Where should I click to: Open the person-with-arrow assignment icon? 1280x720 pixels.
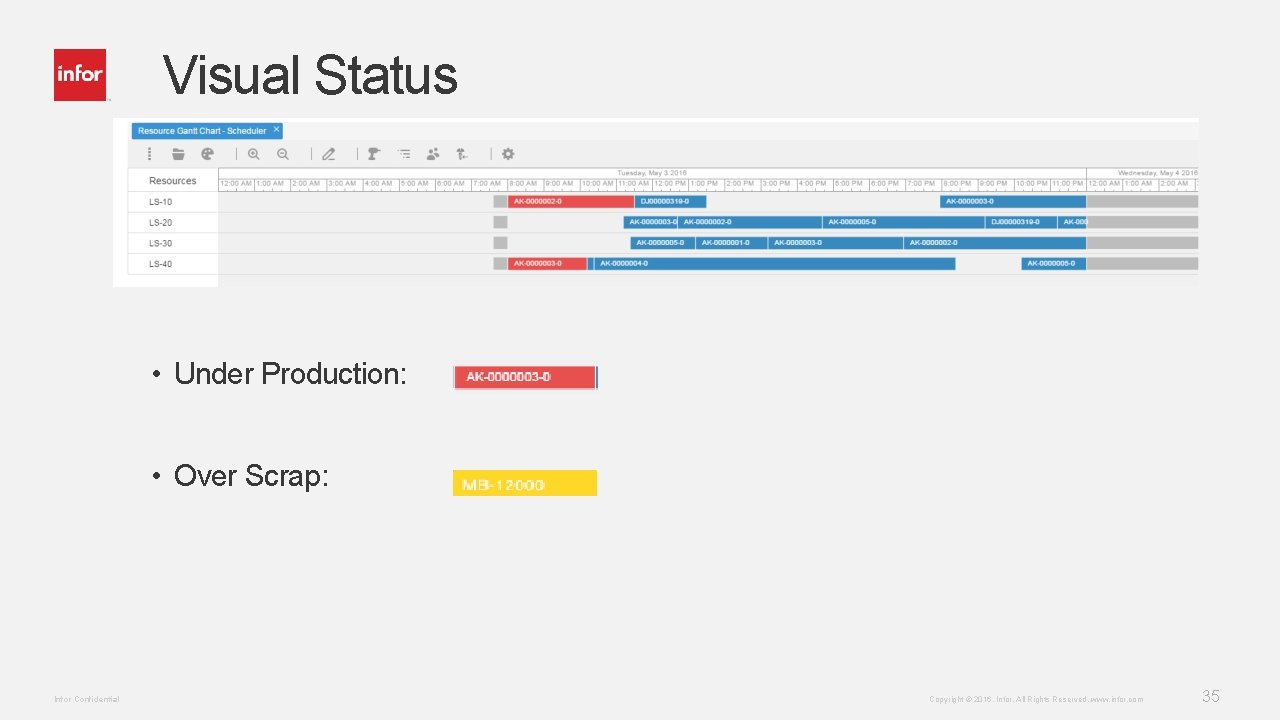click(461, 153)
